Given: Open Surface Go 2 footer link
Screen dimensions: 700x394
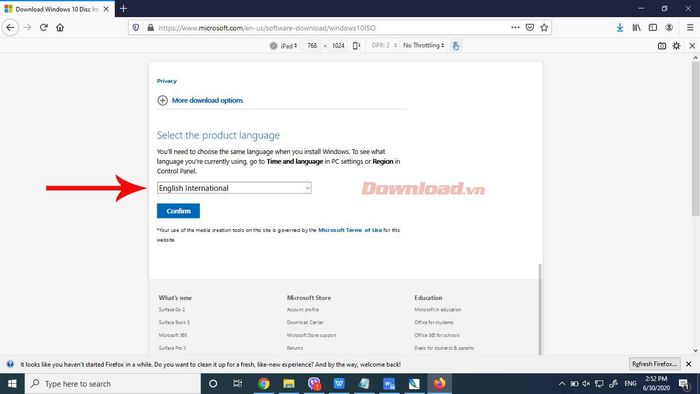Looking at the screenshot, I should (172, 310).
